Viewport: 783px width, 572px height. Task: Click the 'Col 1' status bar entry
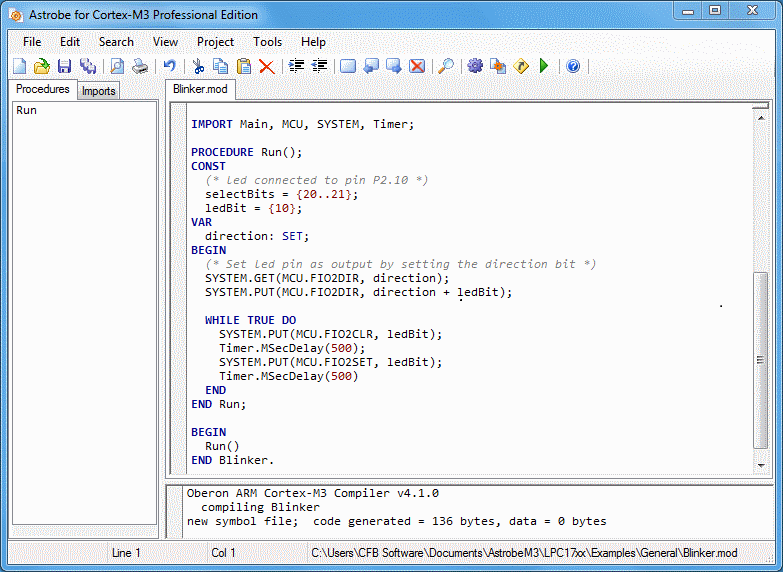[x=223, y=553]
